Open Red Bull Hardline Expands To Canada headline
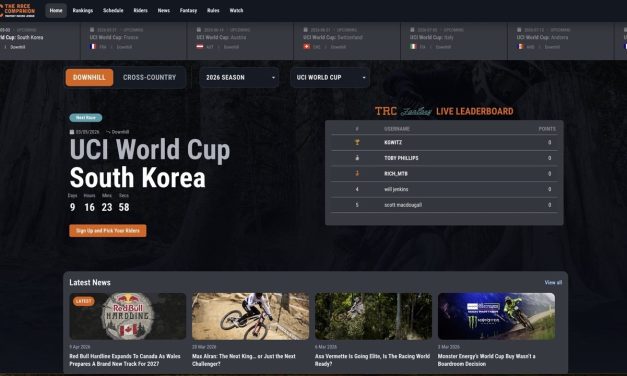Screen dimensions: 627x376 [125, 360]
